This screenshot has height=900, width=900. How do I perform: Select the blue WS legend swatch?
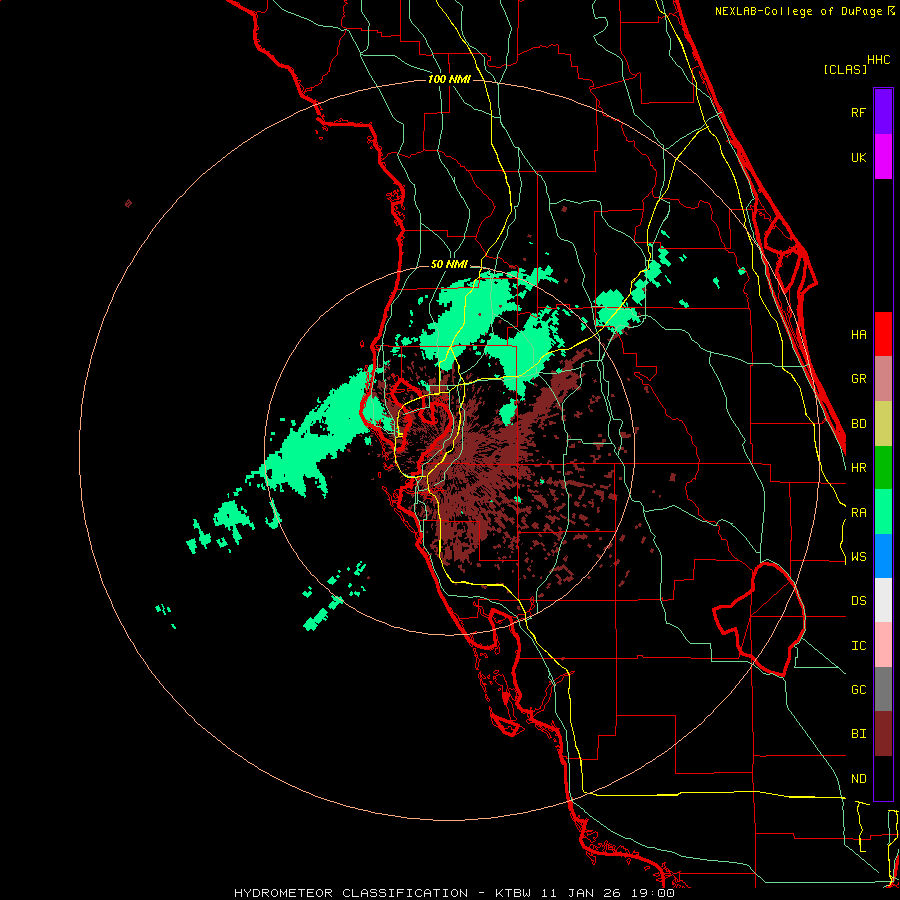point(883,556)
